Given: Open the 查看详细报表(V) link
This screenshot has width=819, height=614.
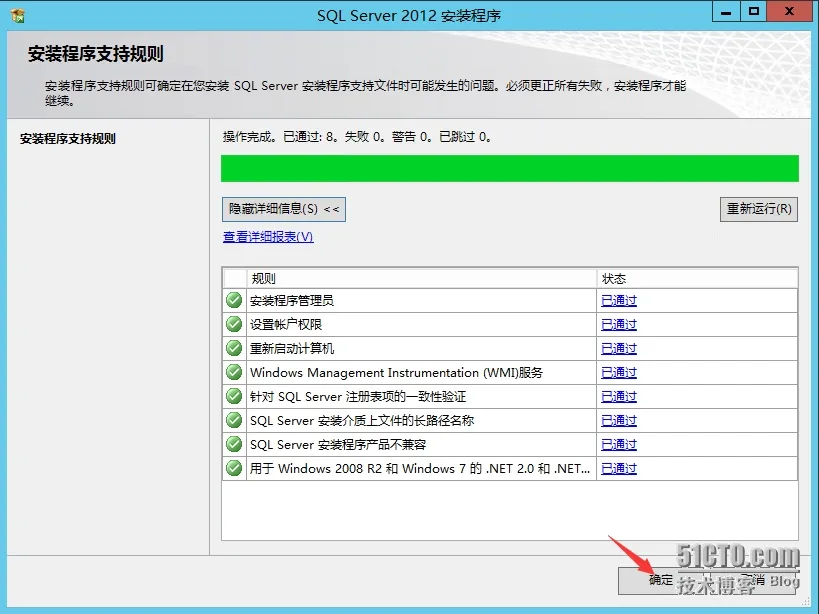Looking at the screenshot, I should [268, 237].
